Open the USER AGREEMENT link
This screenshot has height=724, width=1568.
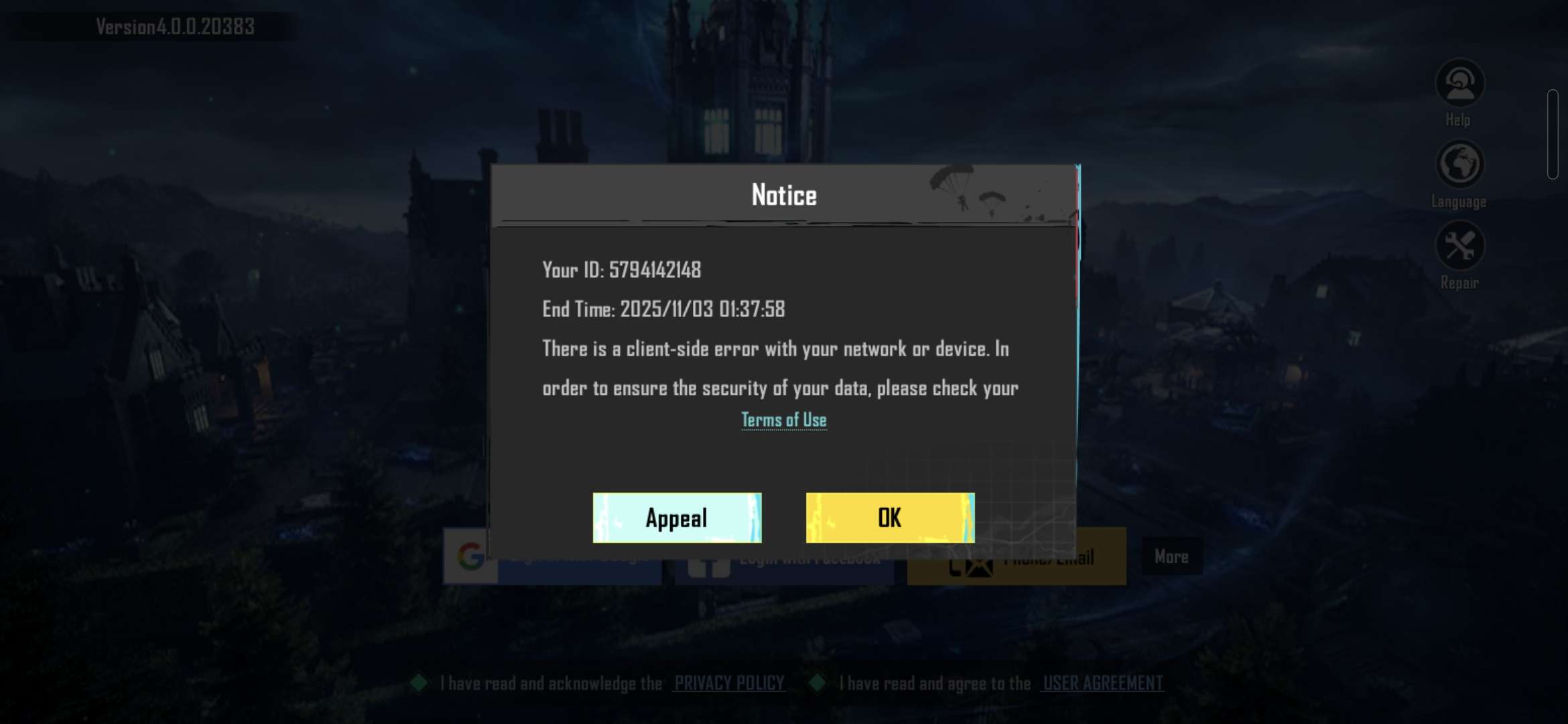click(1103, 683)
